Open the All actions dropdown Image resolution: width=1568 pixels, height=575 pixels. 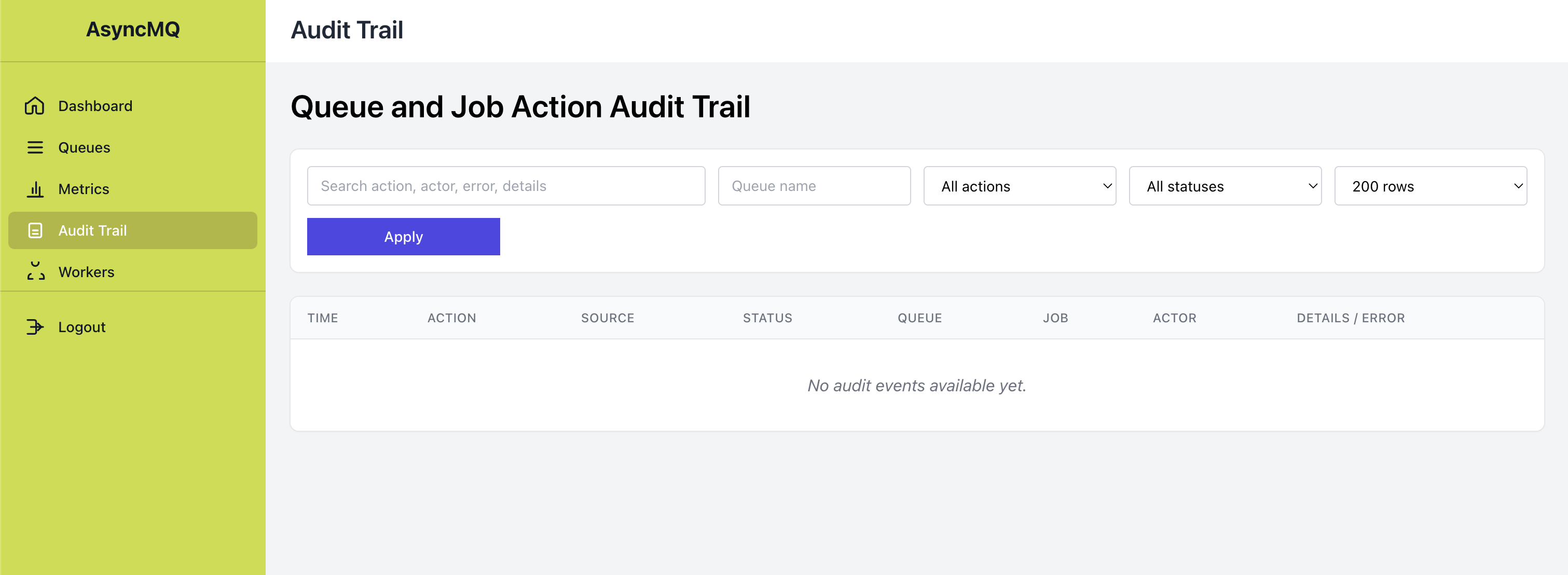[1019, 186]
